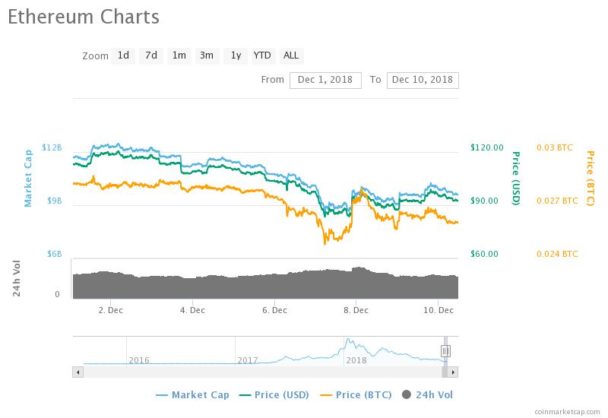This screenshot has height=418, width=608.
Task: Choose the 3m zoom option
Action: [207, 55]
